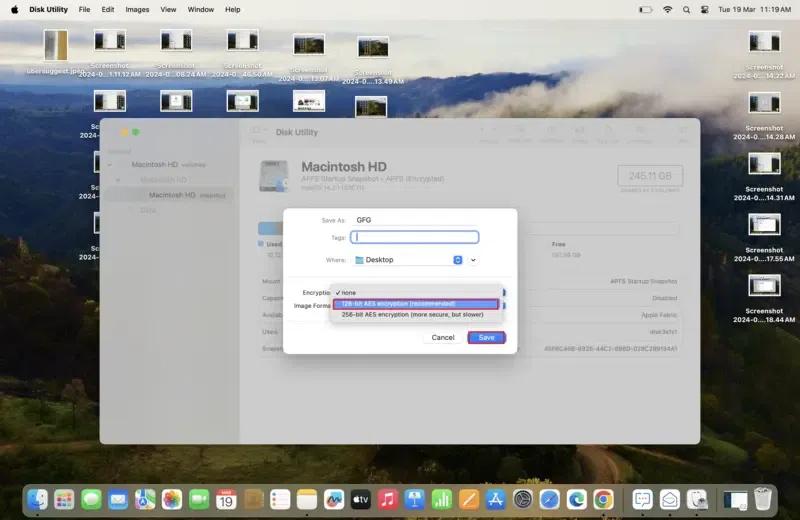Launch Photos from the dock
This screenshot has width=800, height=520.
172,500
